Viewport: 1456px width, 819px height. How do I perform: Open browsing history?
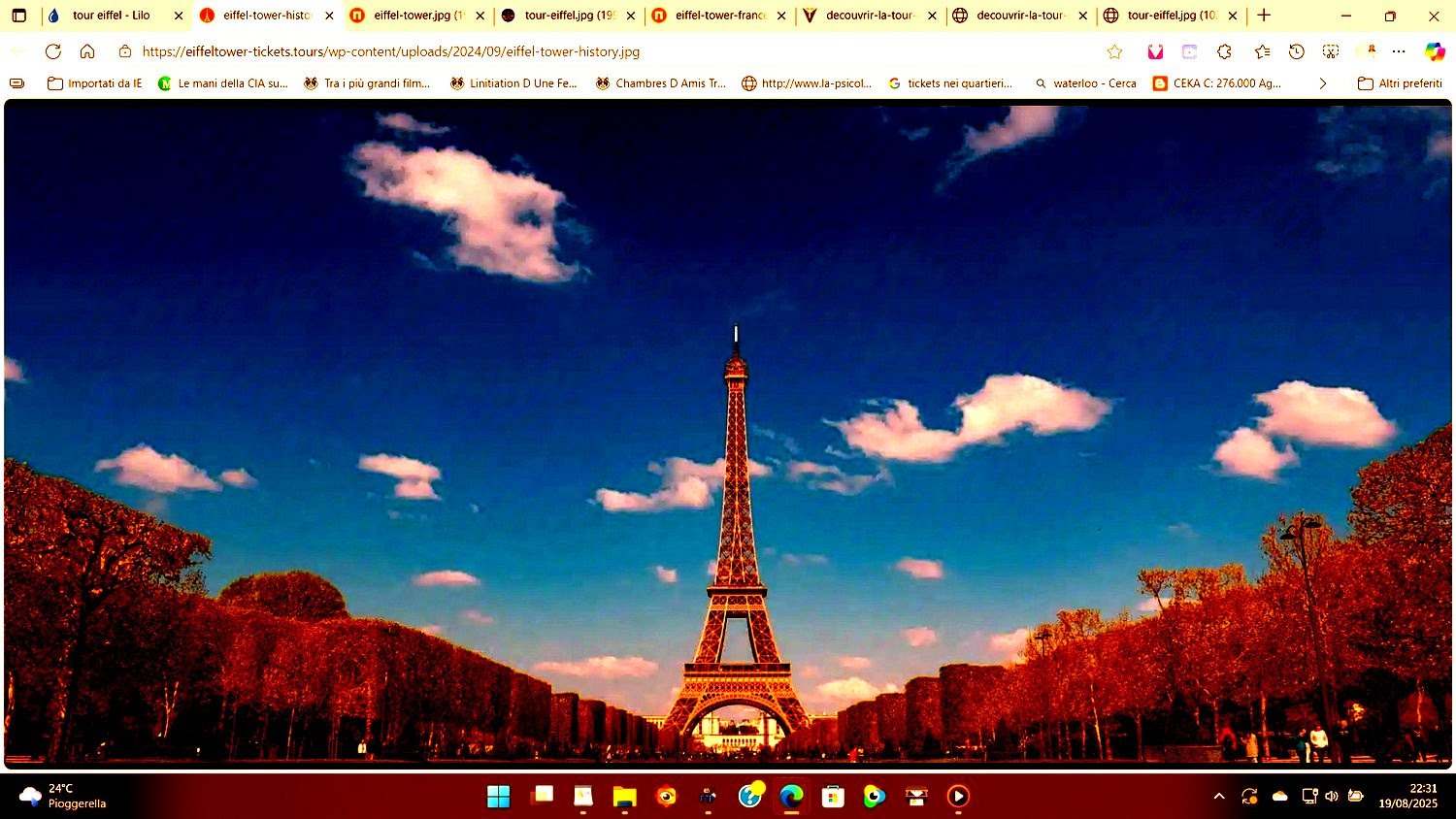1297,51
